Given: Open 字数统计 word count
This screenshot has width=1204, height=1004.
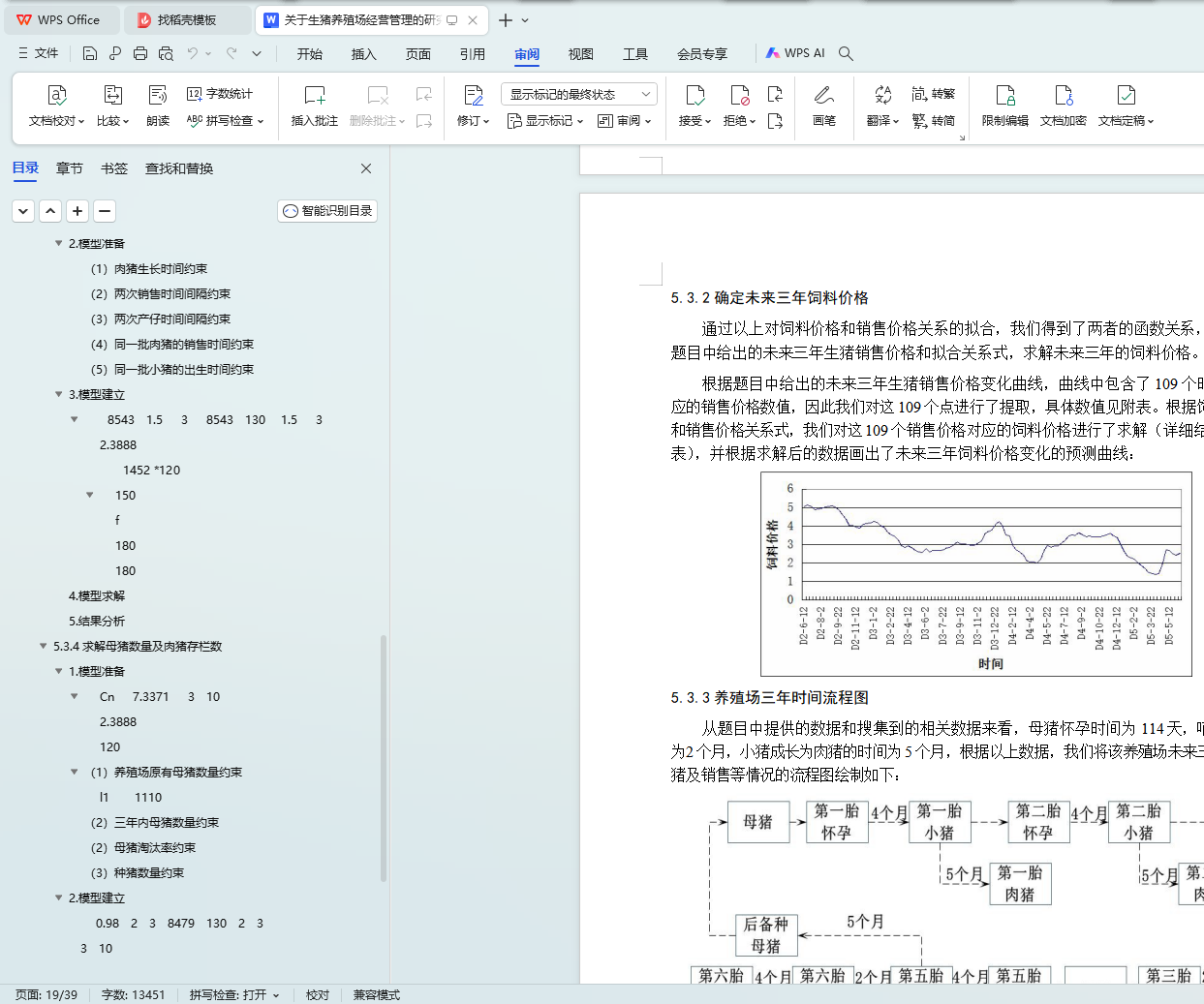Looking at the screenshot, I should click(220, 94).
